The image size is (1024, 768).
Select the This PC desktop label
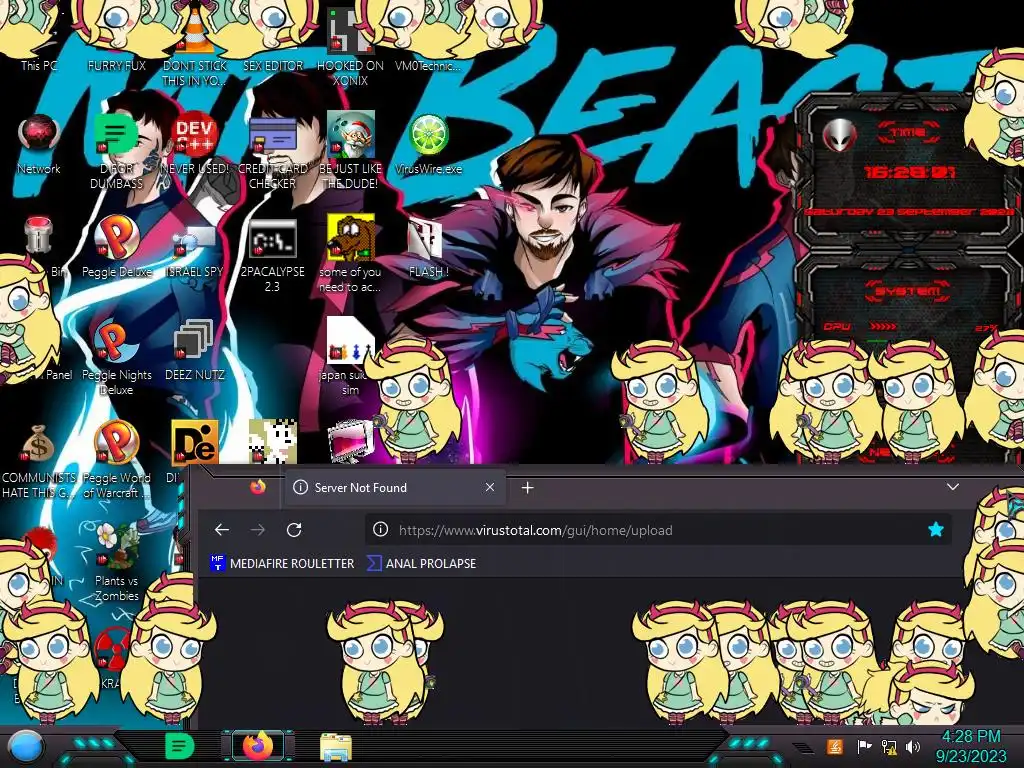click(x=39, y=65)
